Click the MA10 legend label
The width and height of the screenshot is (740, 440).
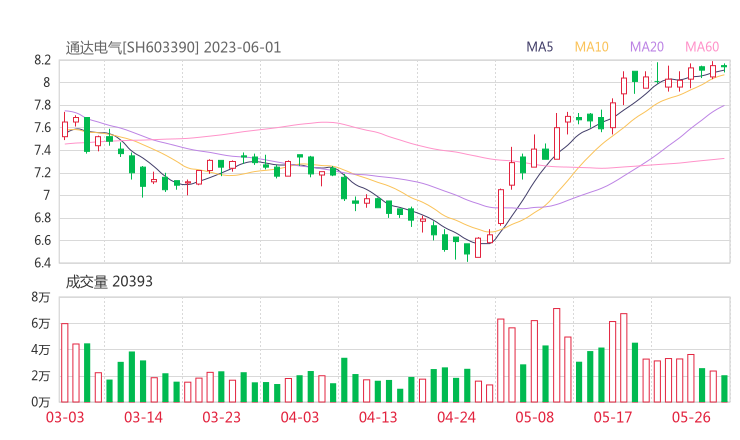pyautogui.click(x=591, y=47)
